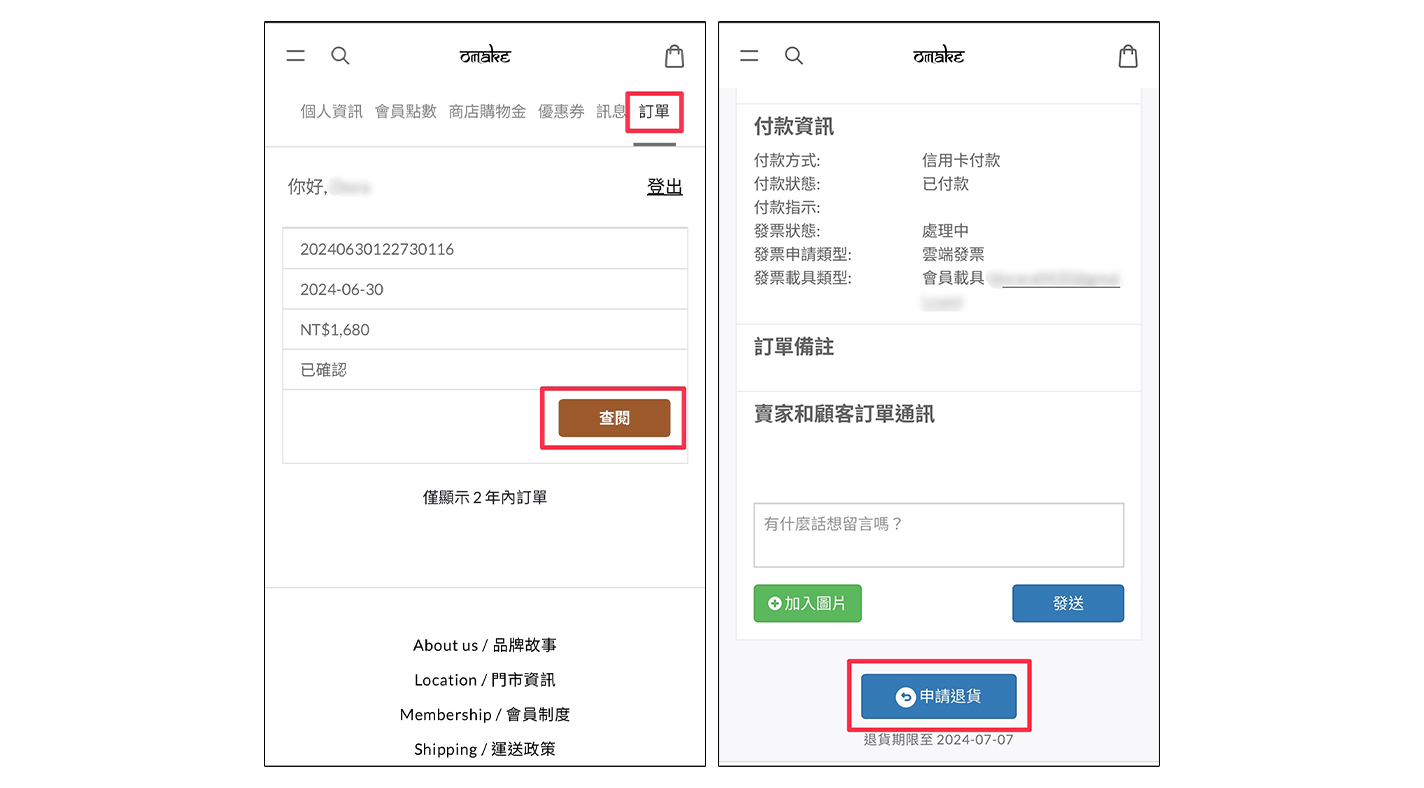Click the blue 發送 button
The image size is (1424, 788).
(x=1068, y=603)
